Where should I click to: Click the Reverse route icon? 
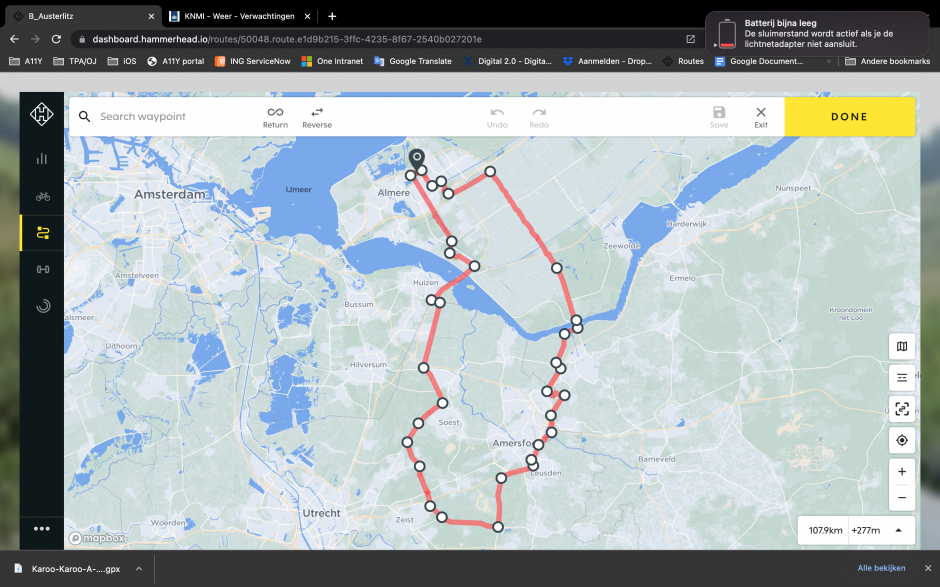coord(317,117)
